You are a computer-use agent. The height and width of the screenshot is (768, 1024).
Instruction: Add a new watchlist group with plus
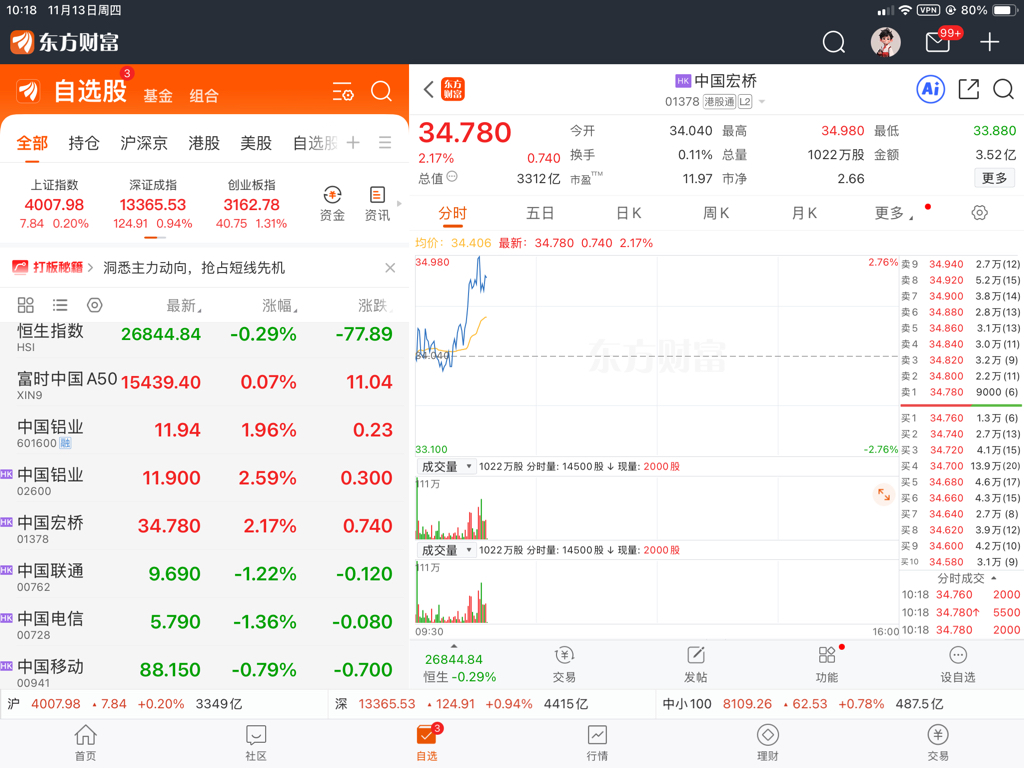[353, 142]
